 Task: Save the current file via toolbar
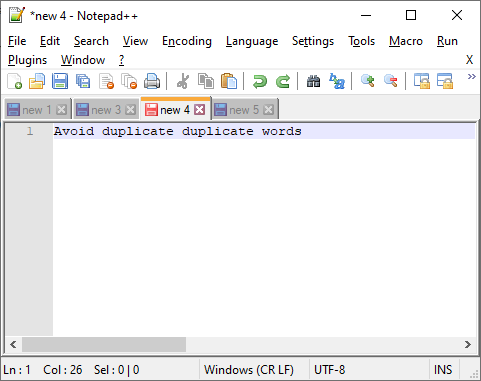60,81
